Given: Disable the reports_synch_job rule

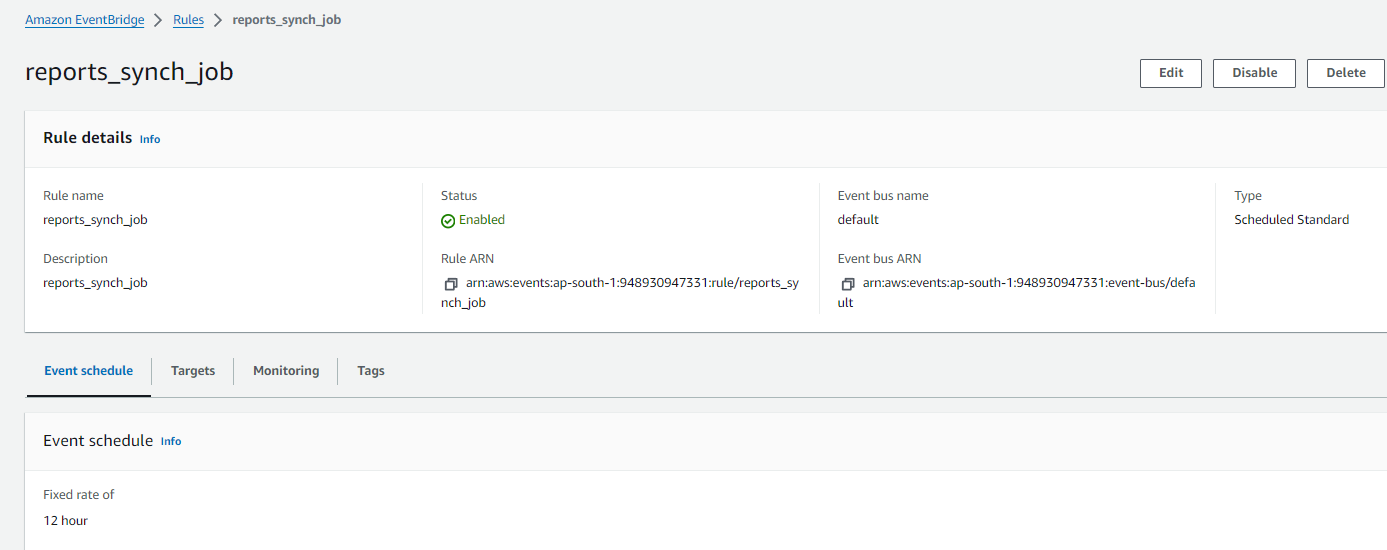Looking at the screenshot, I should [x=1255, y=73].
